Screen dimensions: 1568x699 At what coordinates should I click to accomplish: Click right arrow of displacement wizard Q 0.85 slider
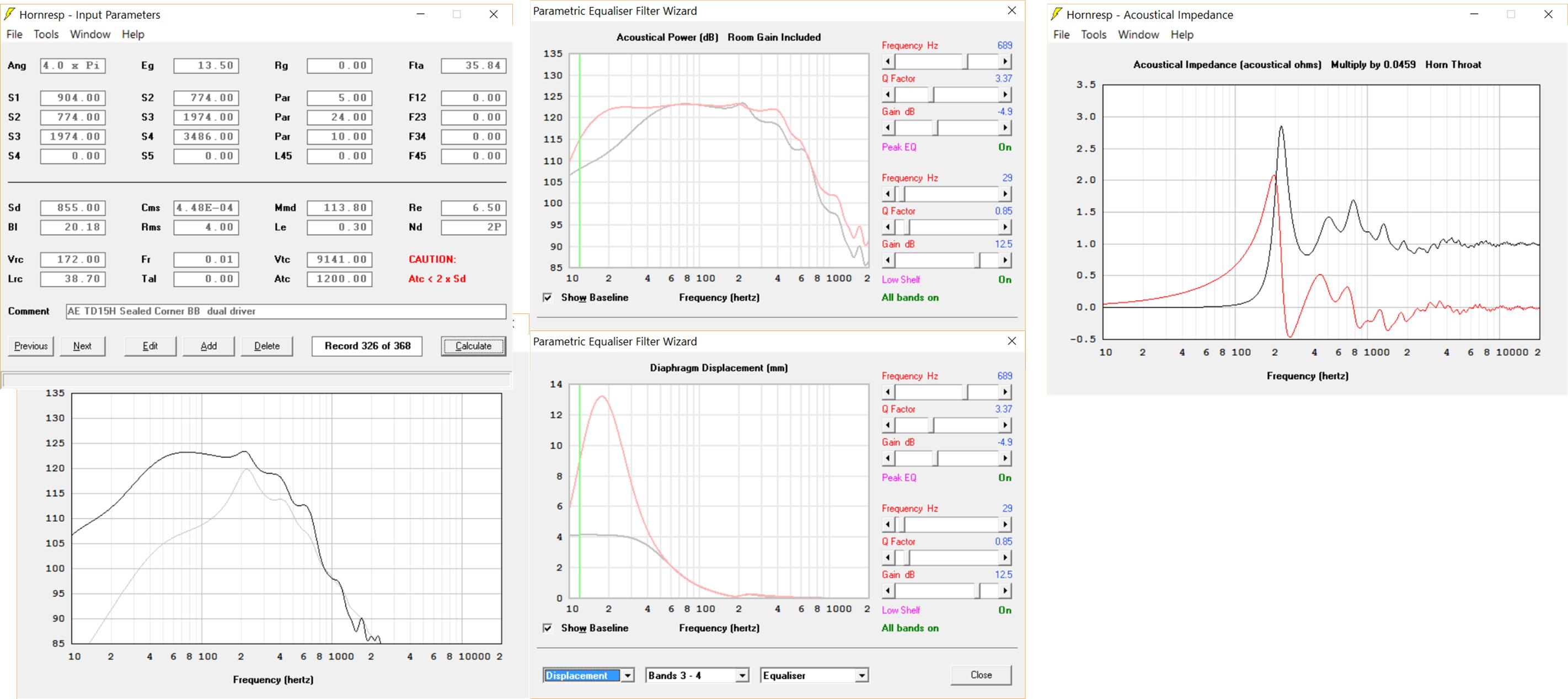tap(1005, 558)
